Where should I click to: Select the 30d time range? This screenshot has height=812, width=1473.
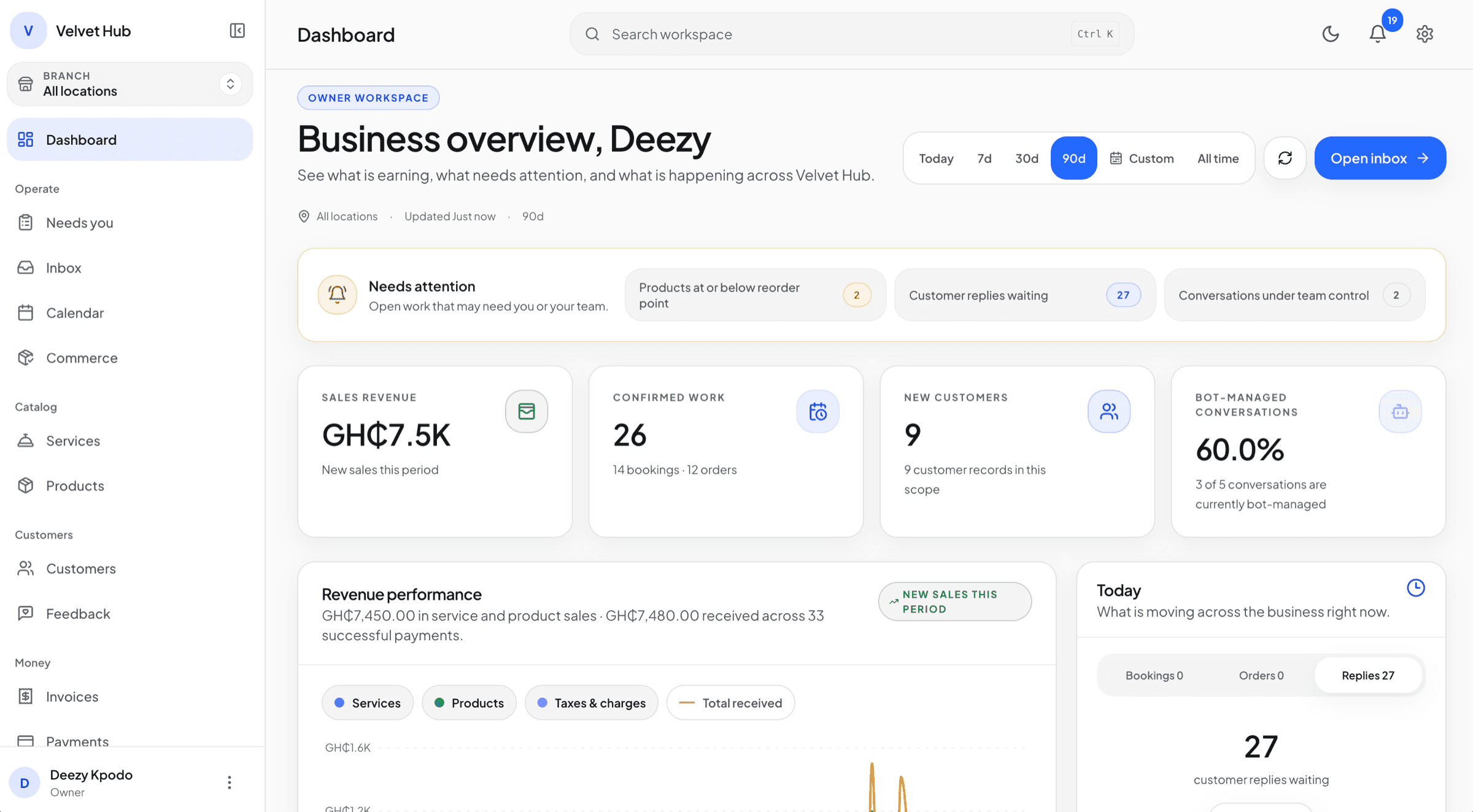click(1027, 158)
